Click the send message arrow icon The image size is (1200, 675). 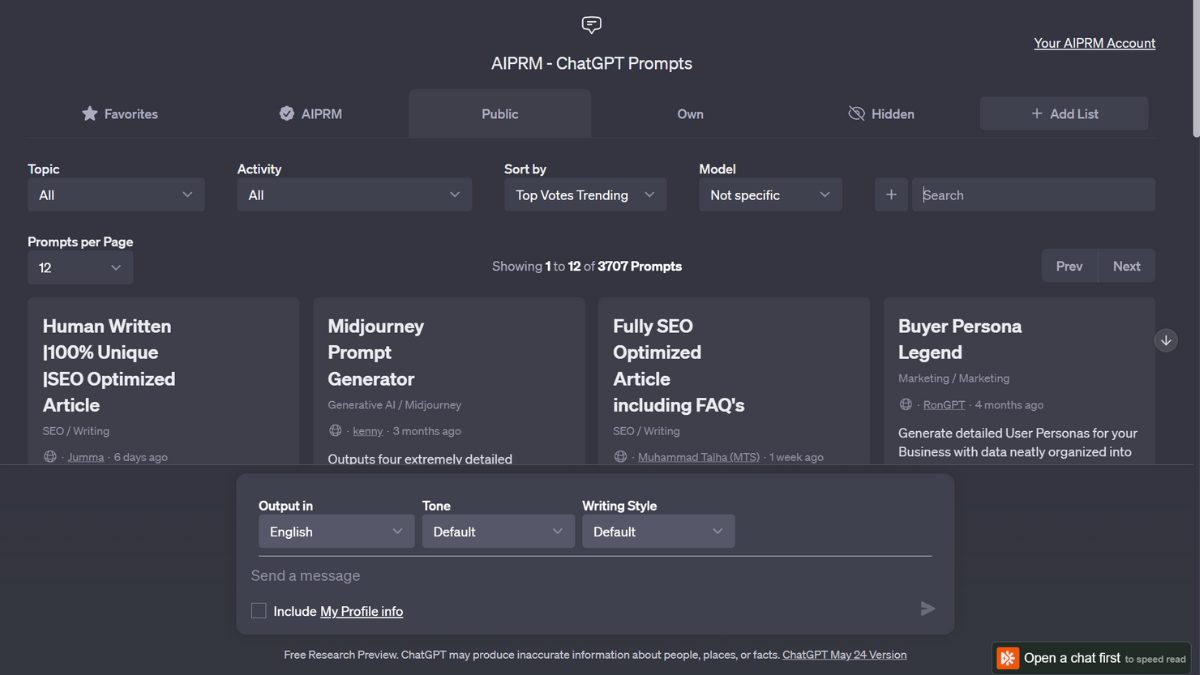pyautogui.click(x=927, y=608)
